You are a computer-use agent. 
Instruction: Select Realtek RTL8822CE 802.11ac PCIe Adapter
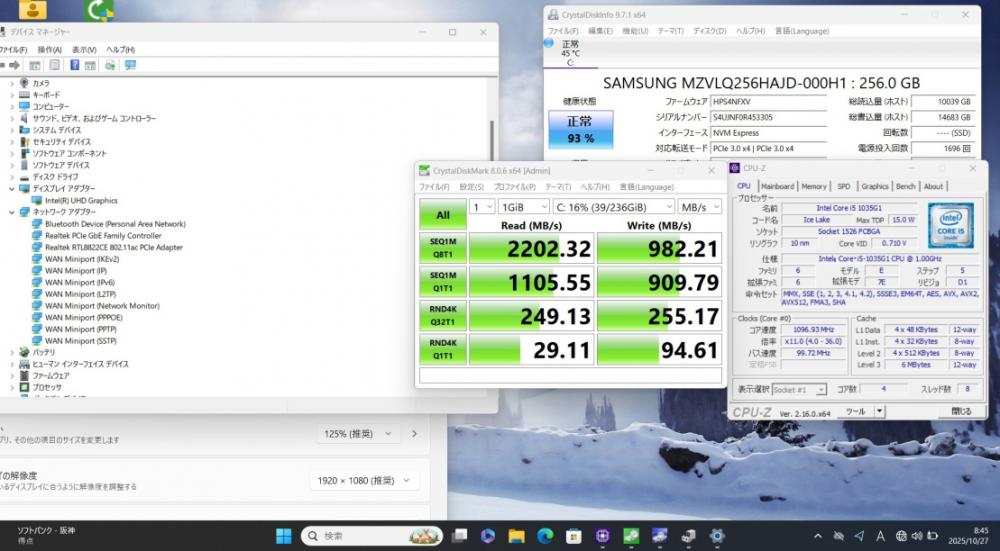[x=114, y=247]
